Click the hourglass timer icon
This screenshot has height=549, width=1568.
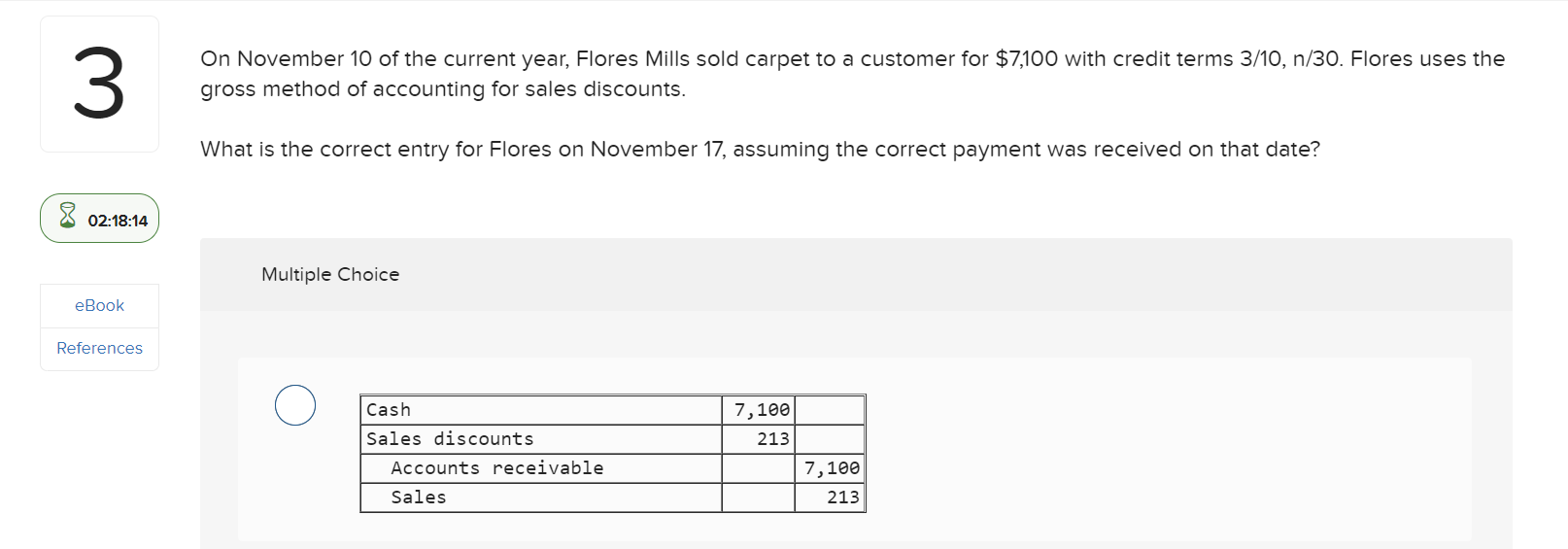point(67,216)
